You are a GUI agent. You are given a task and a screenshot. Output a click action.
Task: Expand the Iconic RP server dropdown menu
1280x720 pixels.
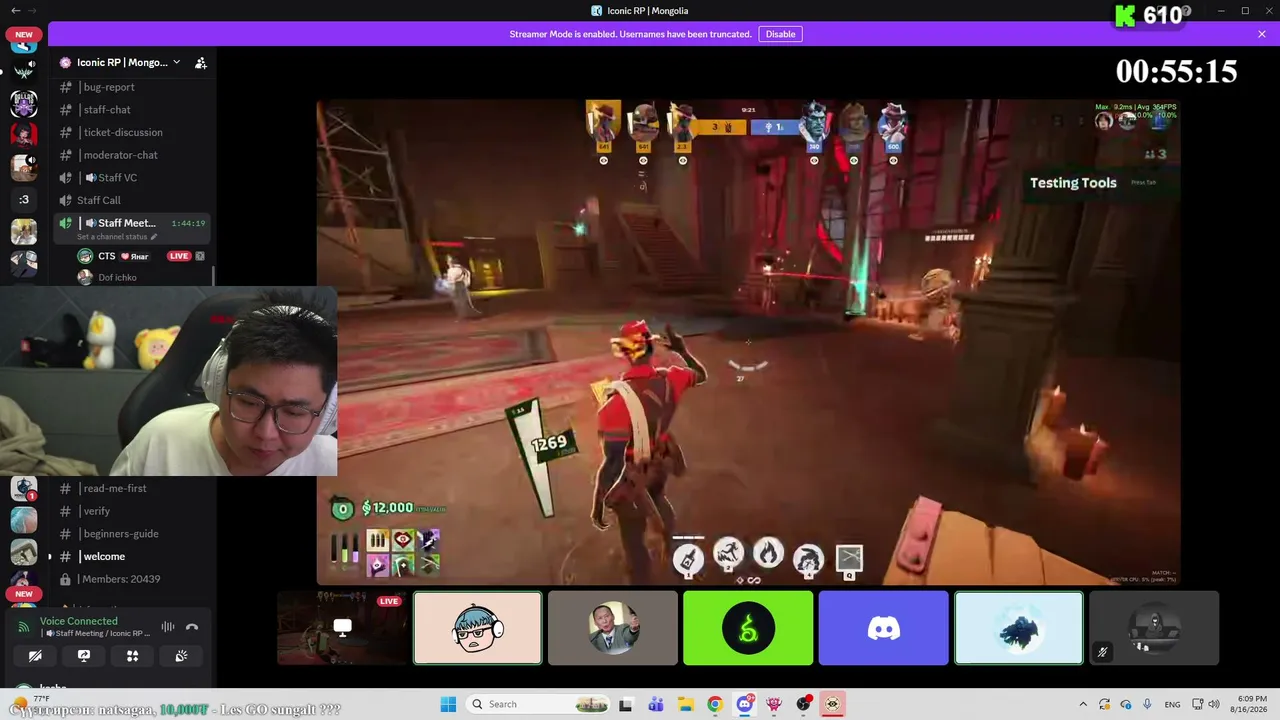click(x=177, y=62)
